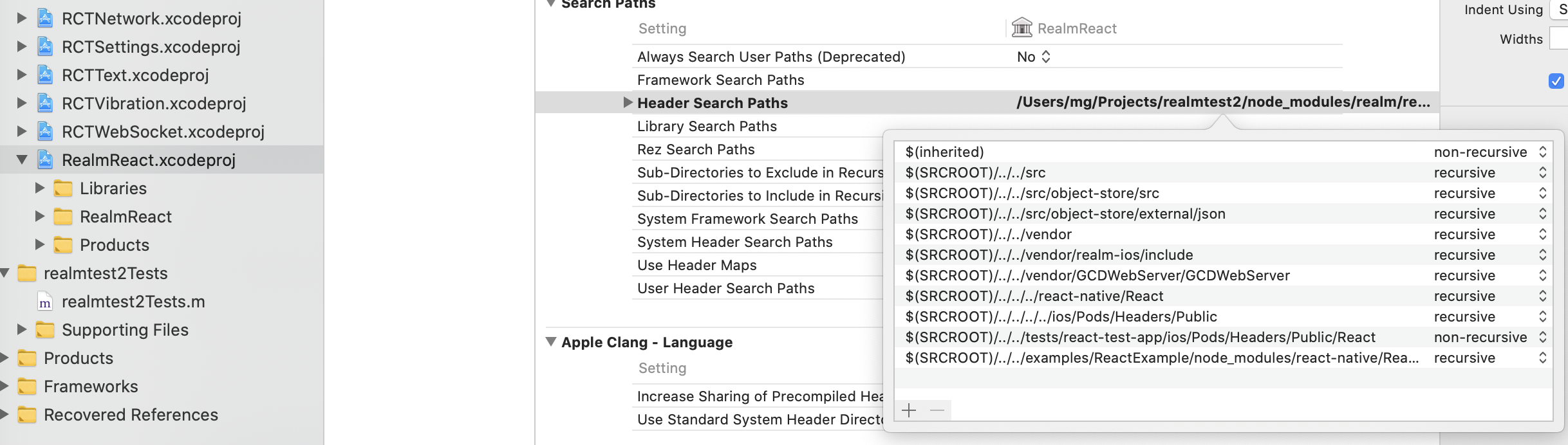Open Always Search User Paths No dropdown

pos(1034,57)
